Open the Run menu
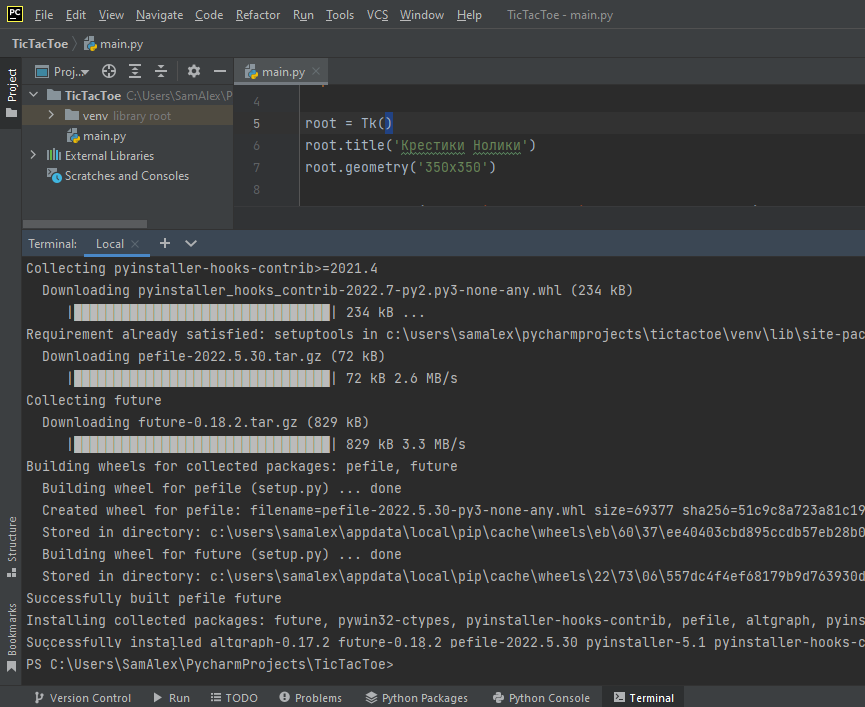 303,15
